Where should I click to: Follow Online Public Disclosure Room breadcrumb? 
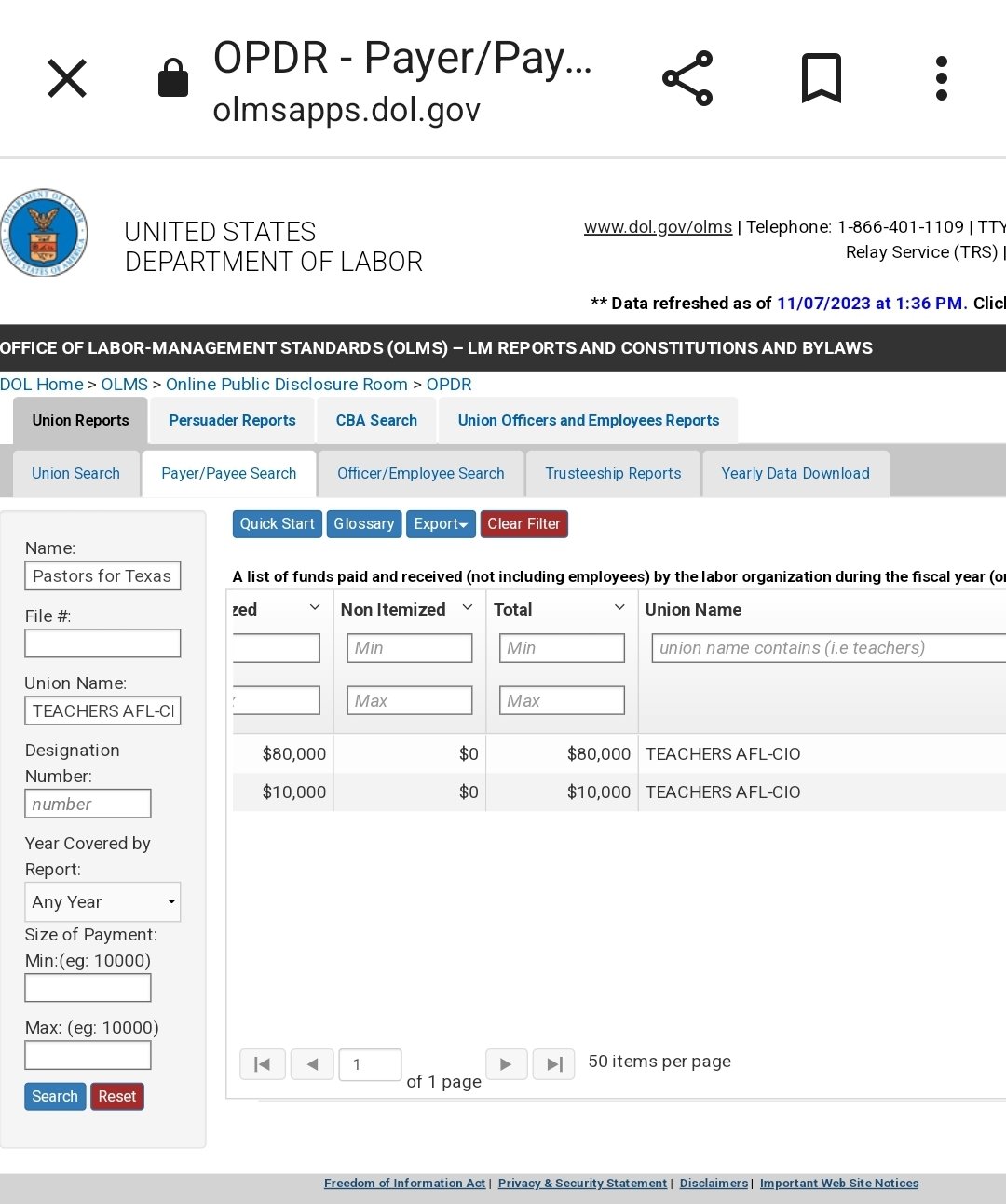click(287, 385)
